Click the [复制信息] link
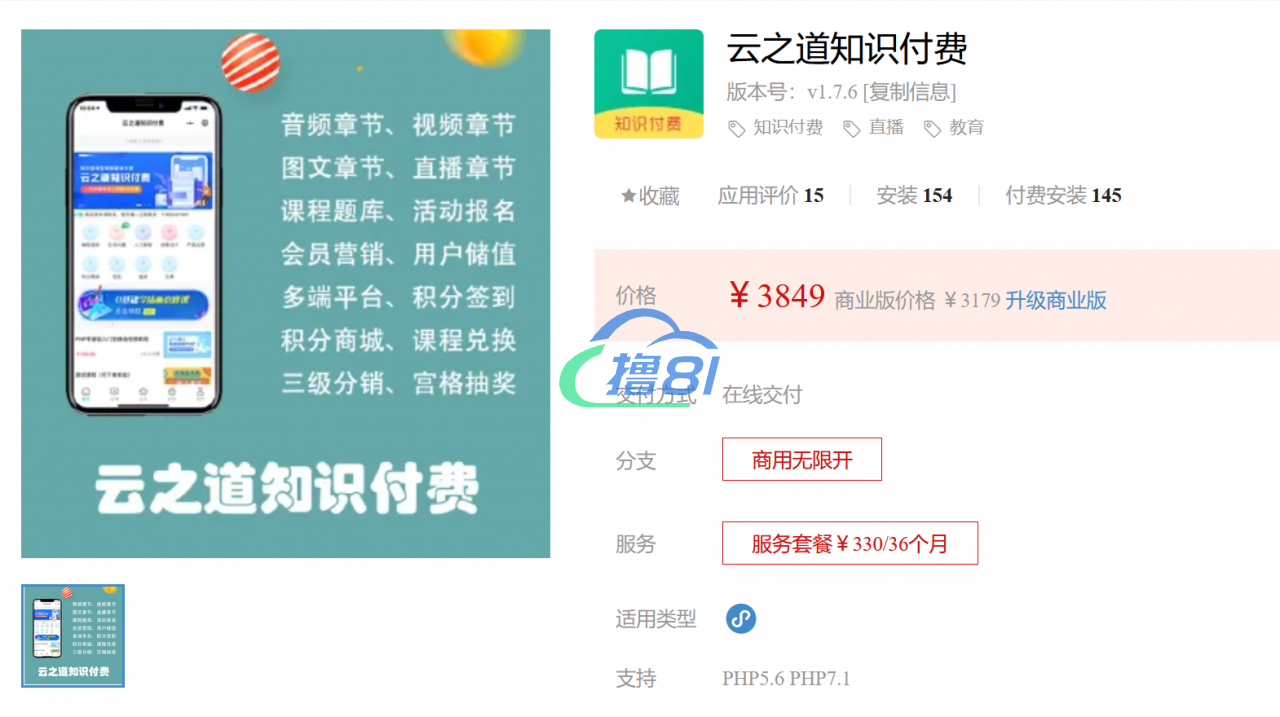Image resolution: width=1280 pixels, height=717 pixels. [x=909, y=92]
